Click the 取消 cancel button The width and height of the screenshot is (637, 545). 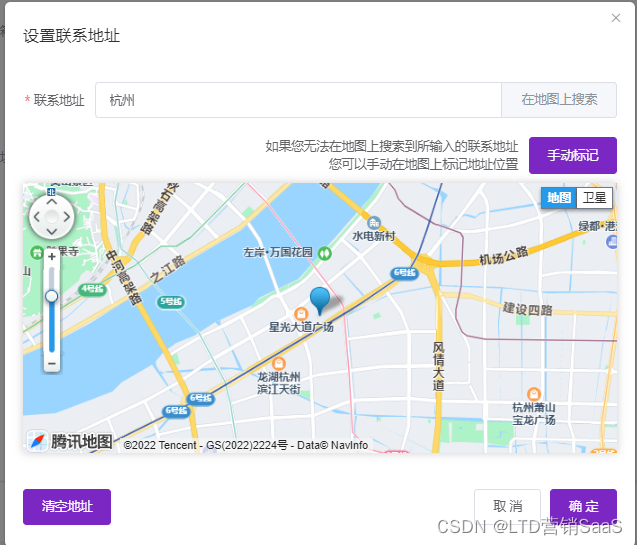pos(507,506)
